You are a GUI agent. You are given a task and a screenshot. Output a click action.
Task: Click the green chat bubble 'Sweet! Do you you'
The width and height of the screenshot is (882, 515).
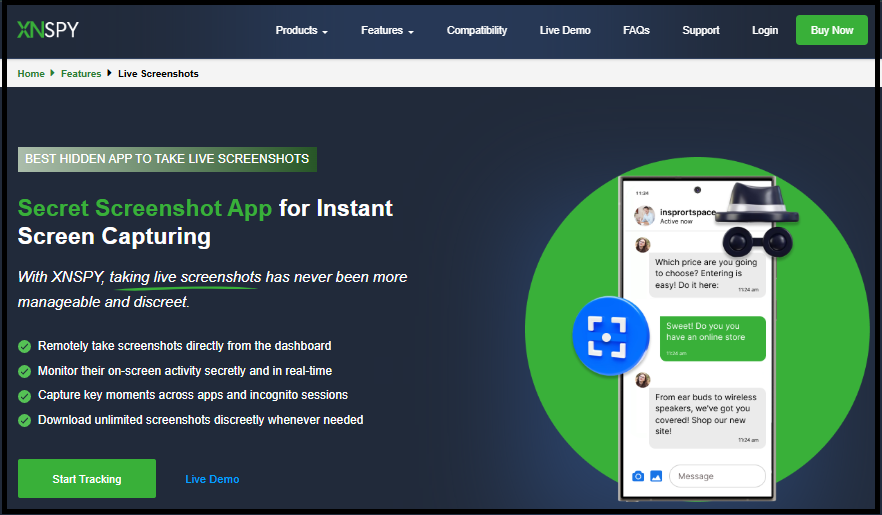(713, 338)
